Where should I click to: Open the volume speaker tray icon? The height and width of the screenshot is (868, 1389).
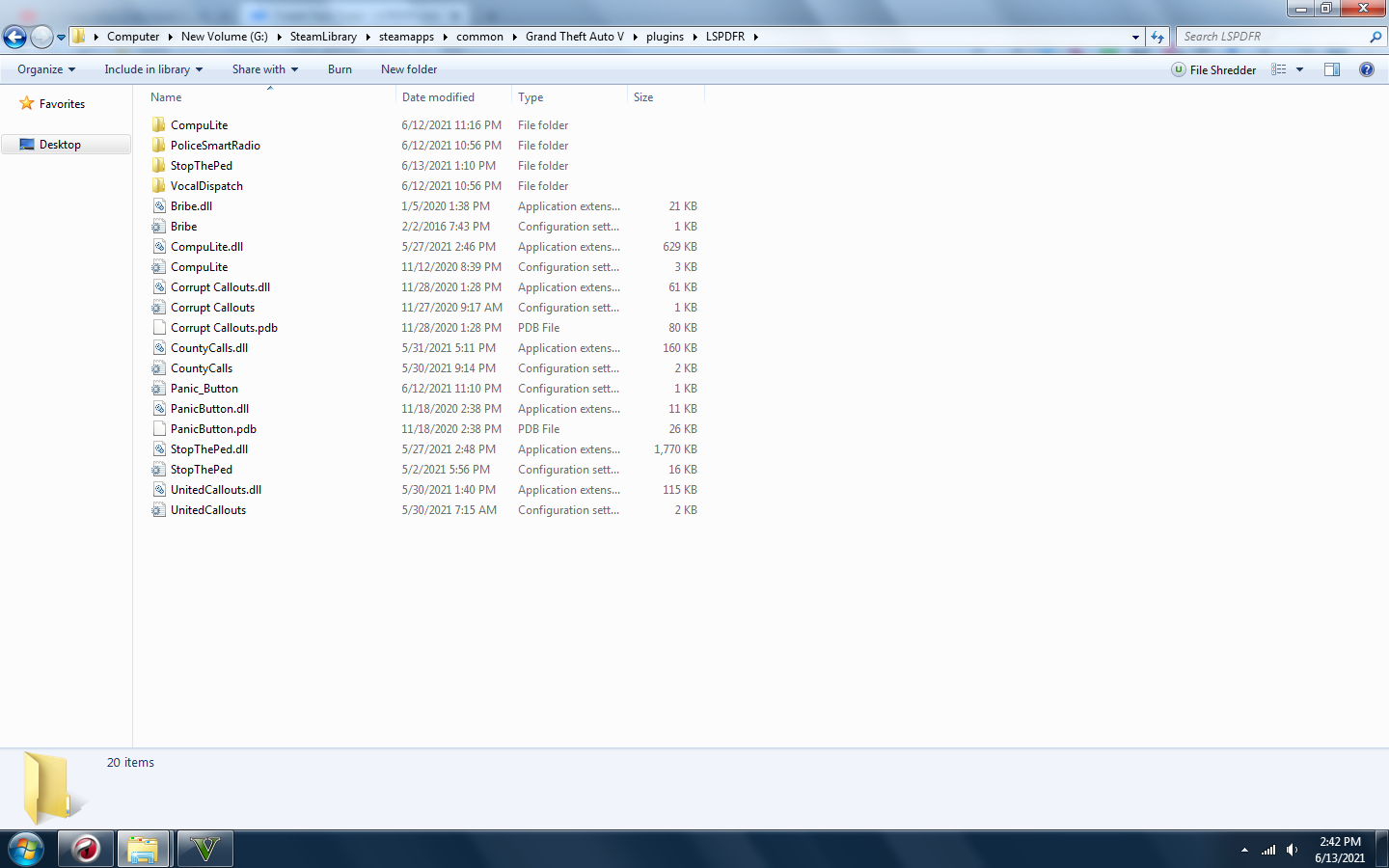(1293, 850)
